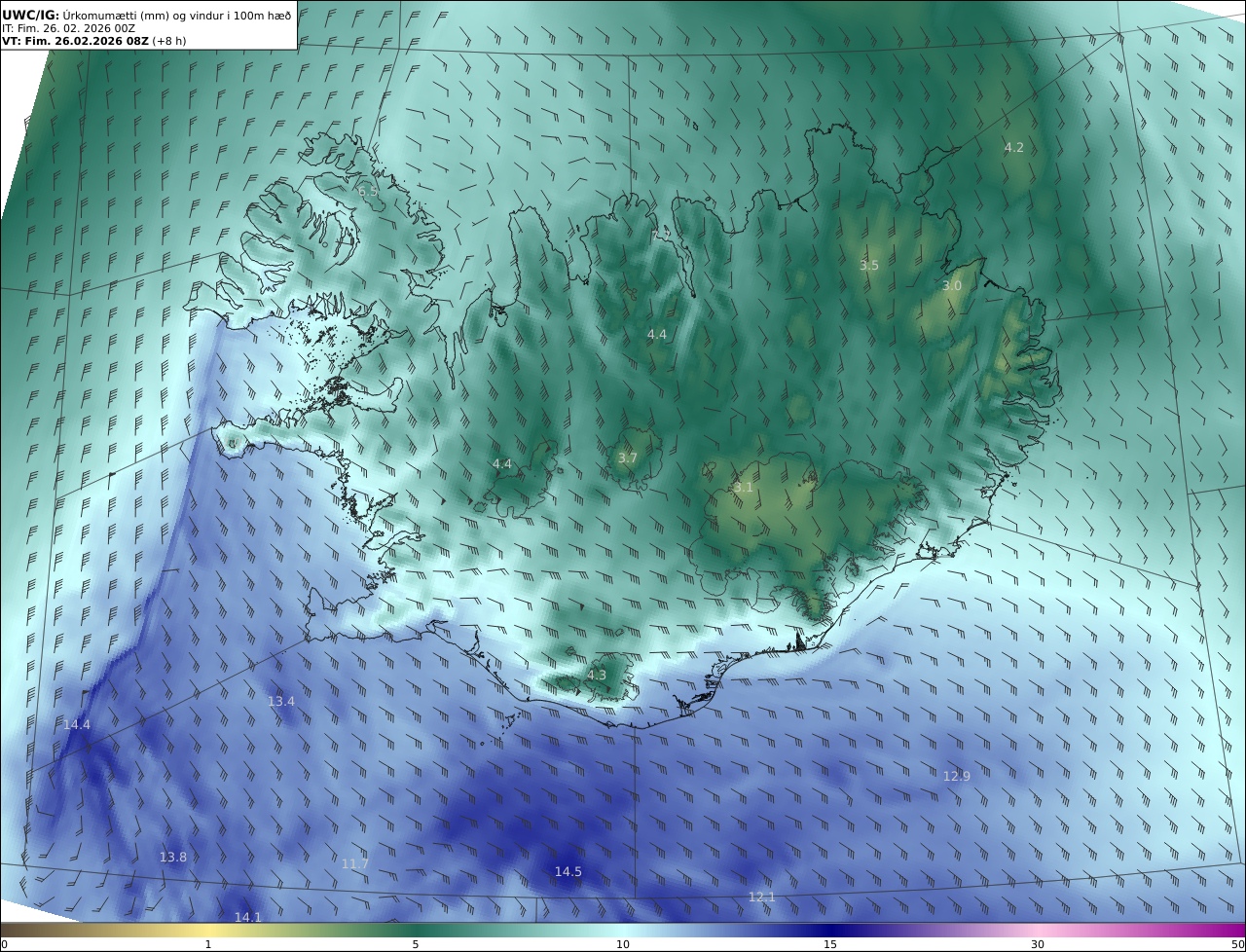Click the 5 tick label on the colorbar
The image size is (1246, 952).
coord(416,944)
